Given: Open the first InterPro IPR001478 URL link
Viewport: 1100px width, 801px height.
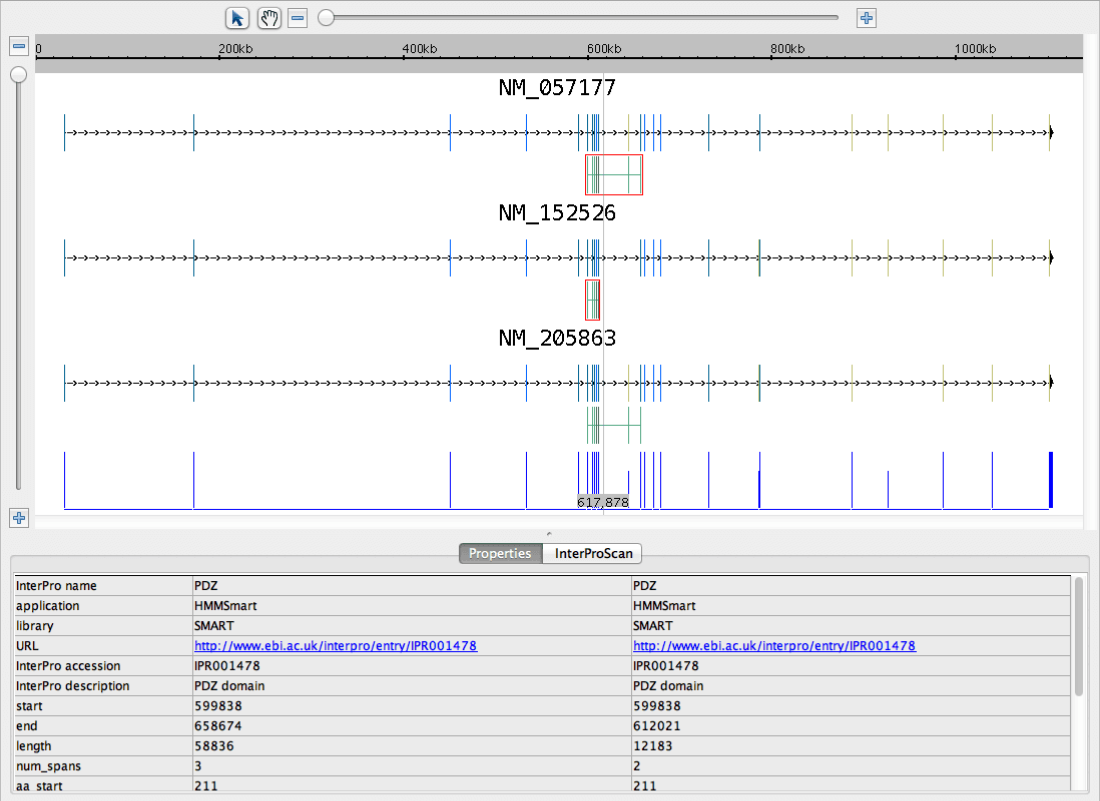Looking at the screenshot, I should click(x=335, y=646).
